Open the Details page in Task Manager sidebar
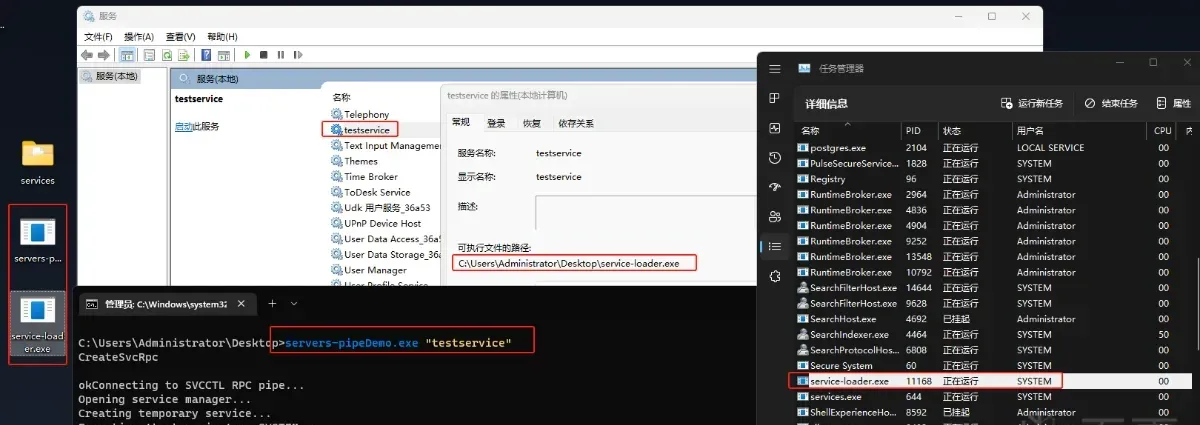 [x=775, y=245]
